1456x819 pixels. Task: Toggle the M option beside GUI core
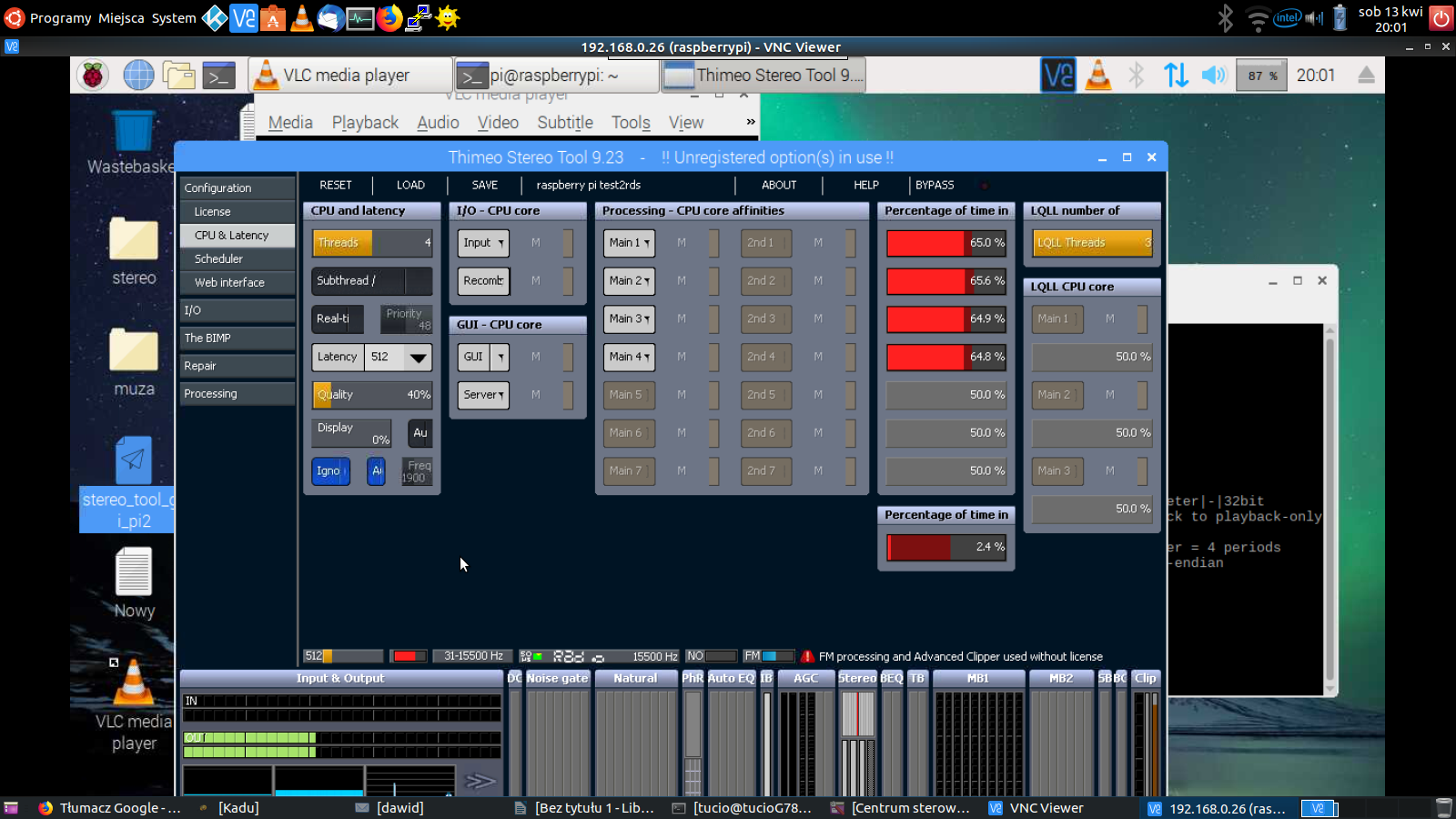(536, 357)
